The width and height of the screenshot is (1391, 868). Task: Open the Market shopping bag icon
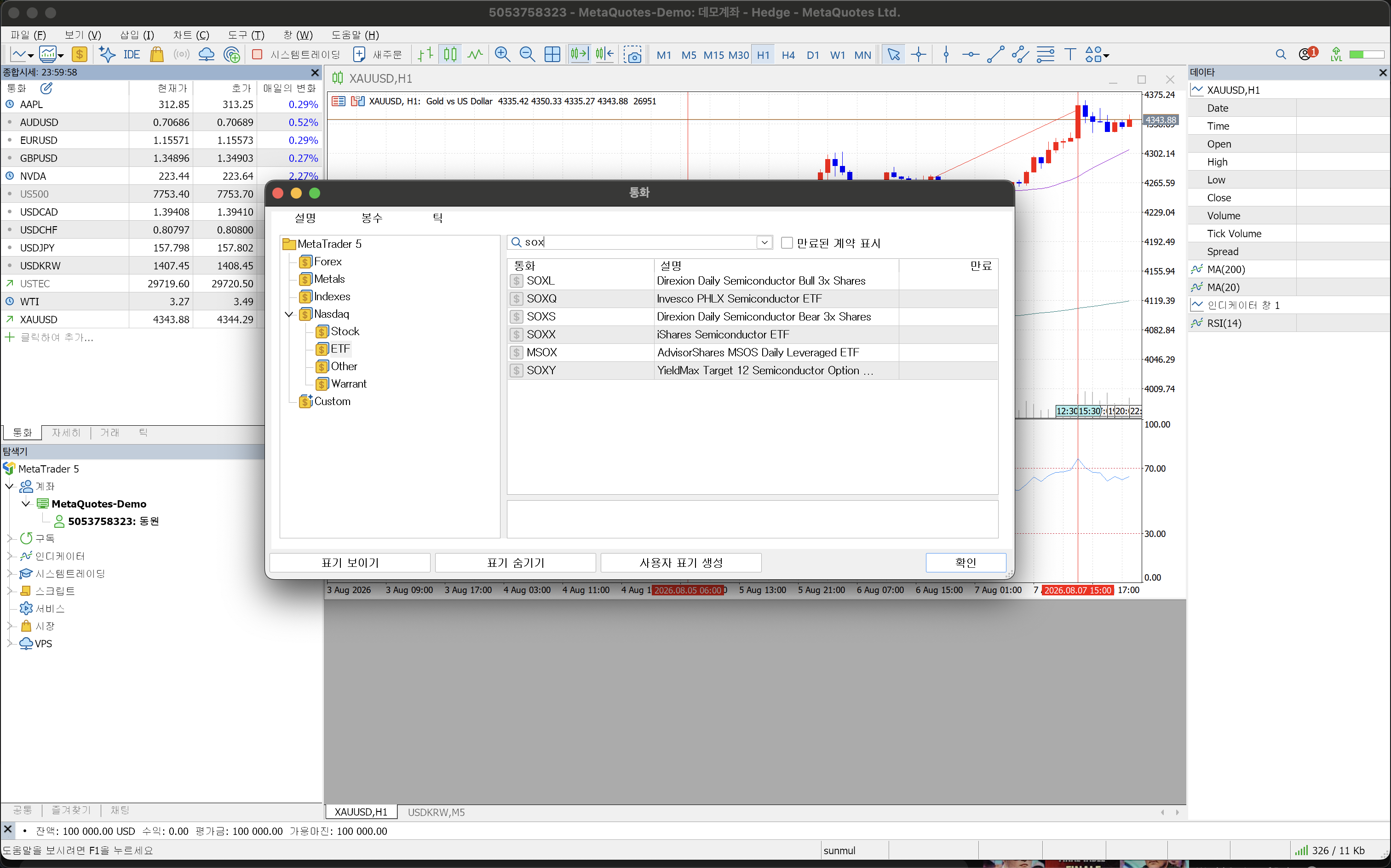point(157,55)
